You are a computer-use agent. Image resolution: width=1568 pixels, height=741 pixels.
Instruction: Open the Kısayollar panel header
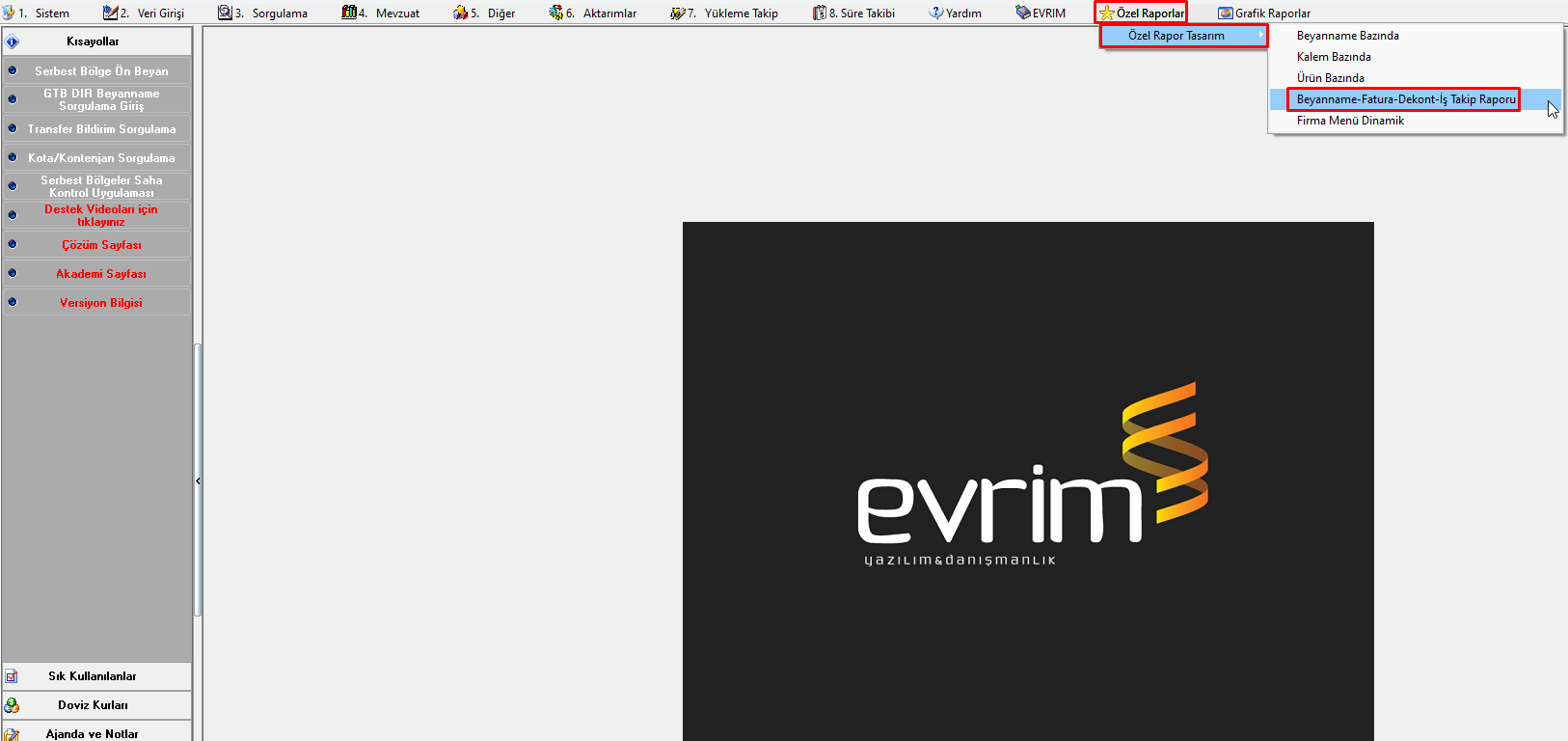tap(96, 41)
